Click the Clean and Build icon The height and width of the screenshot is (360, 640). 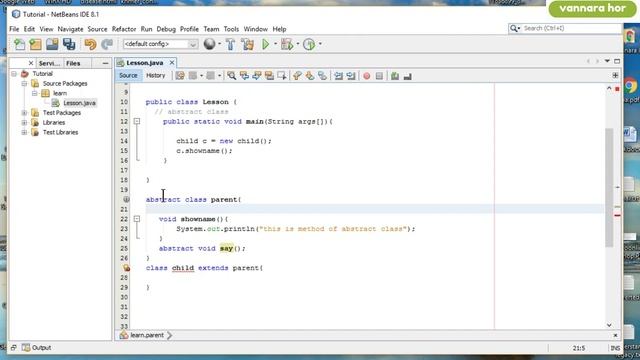pos(247,44)
